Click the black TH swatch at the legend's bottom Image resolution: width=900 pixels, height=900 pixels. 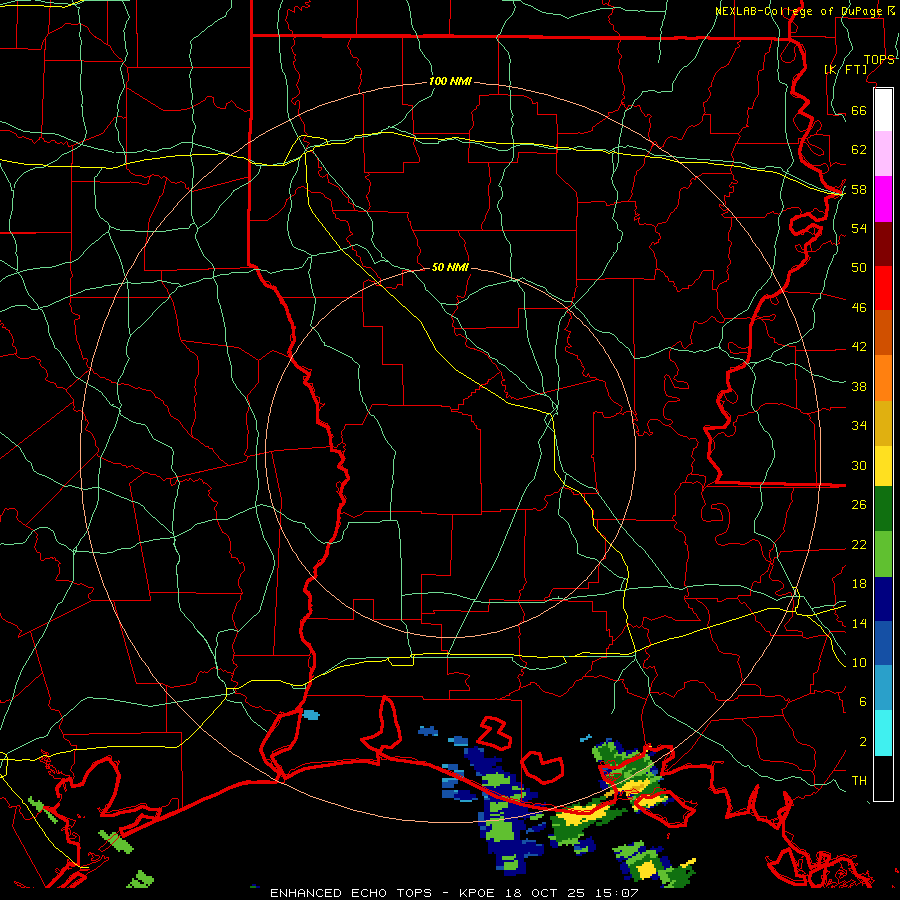pyautogui.click(x=883, y=778)
